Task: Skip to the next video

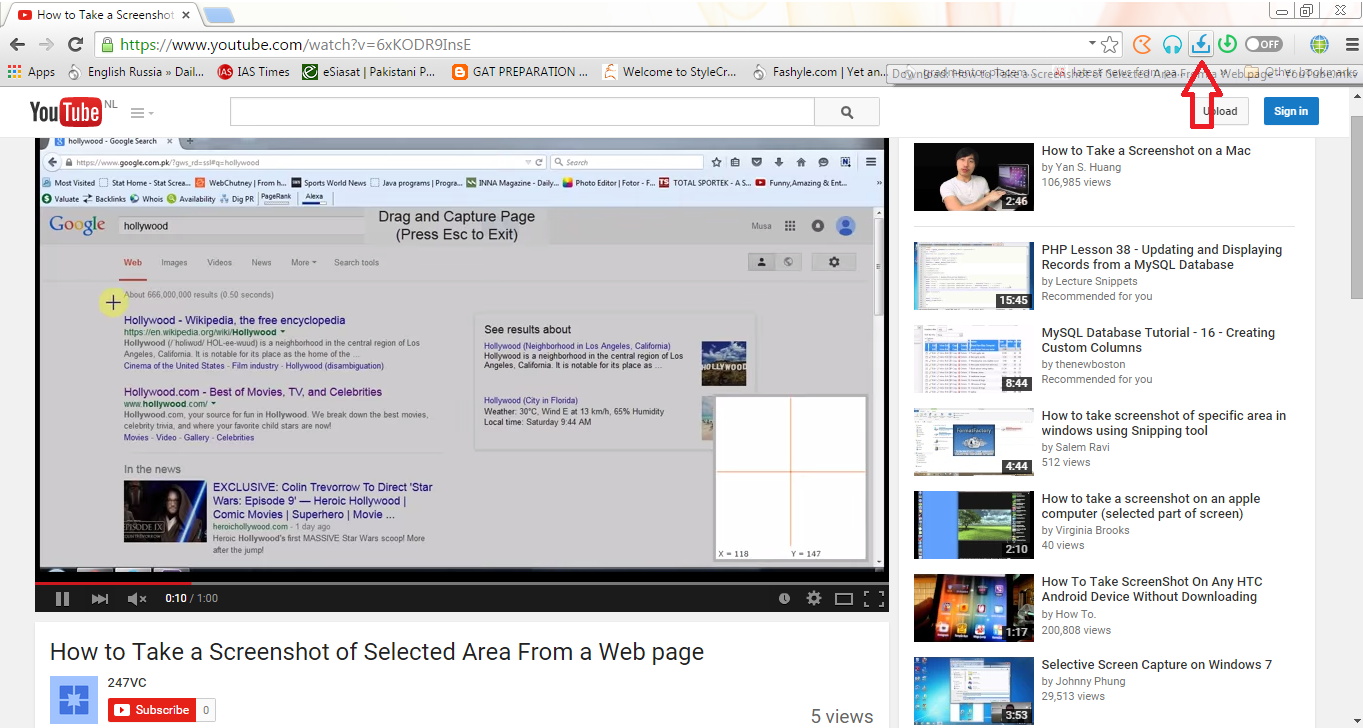Action: (x=100, y=598)
